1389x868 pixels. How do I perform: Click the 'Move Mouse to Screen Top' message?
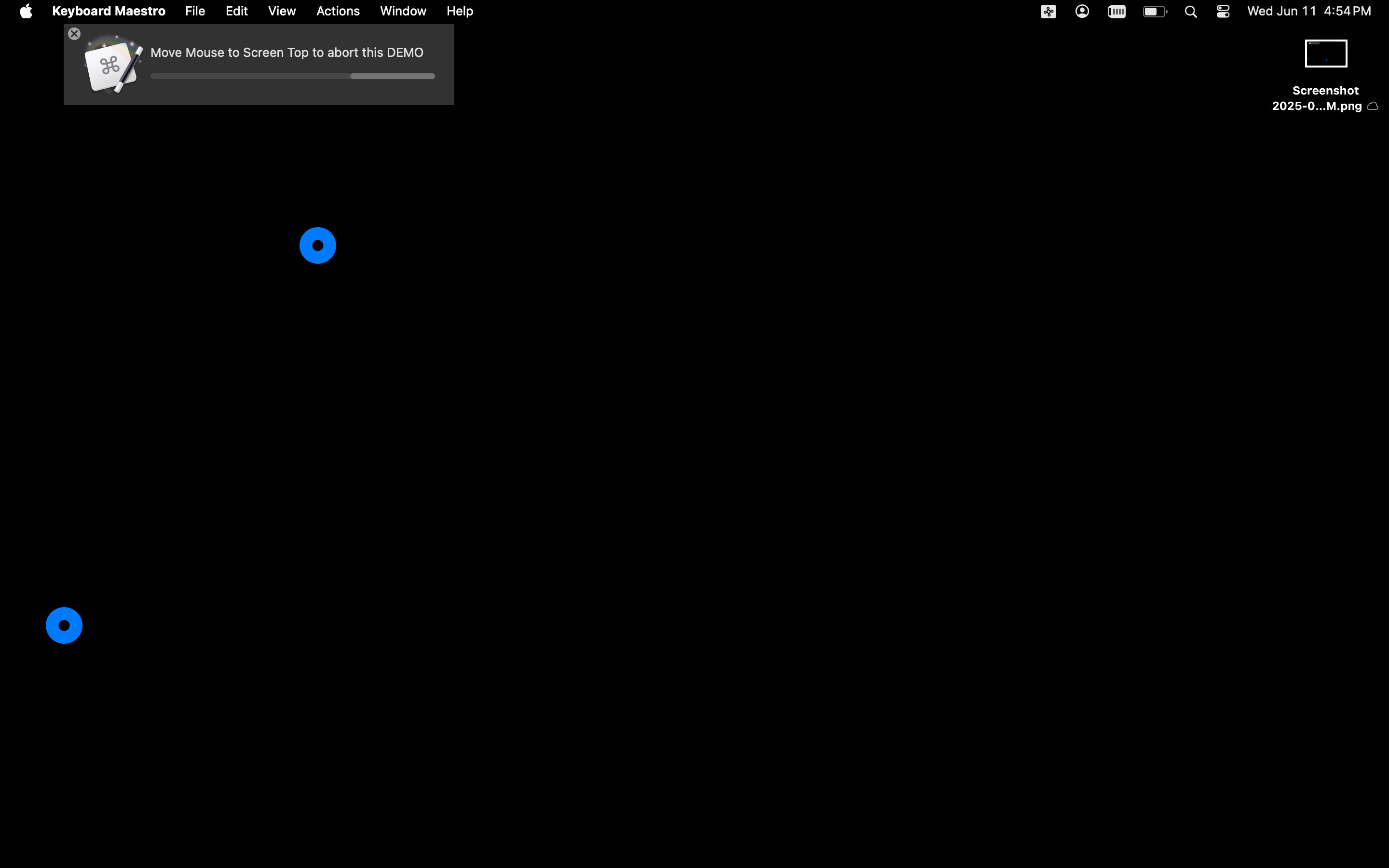pos(287,53)
